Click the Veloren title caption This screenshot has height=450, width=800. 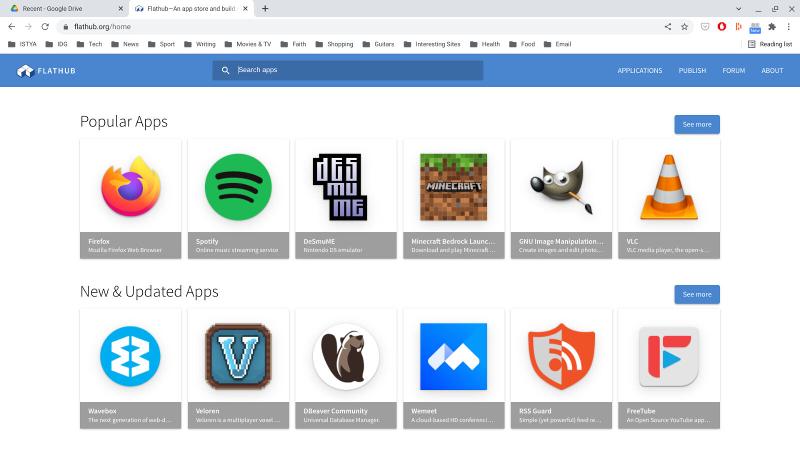tap(207, 411)
